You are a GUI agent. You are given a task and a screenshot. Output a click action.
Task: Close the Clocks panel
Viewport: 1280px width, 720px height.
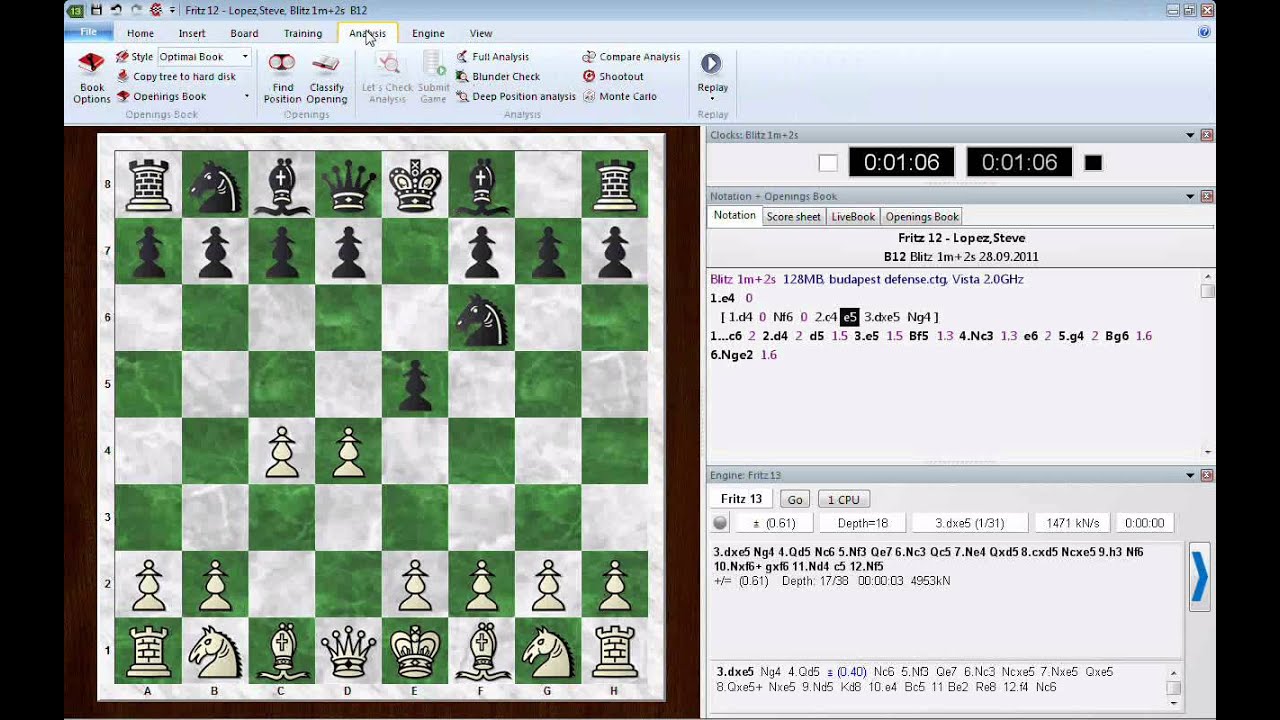[x=1207, y=135]
